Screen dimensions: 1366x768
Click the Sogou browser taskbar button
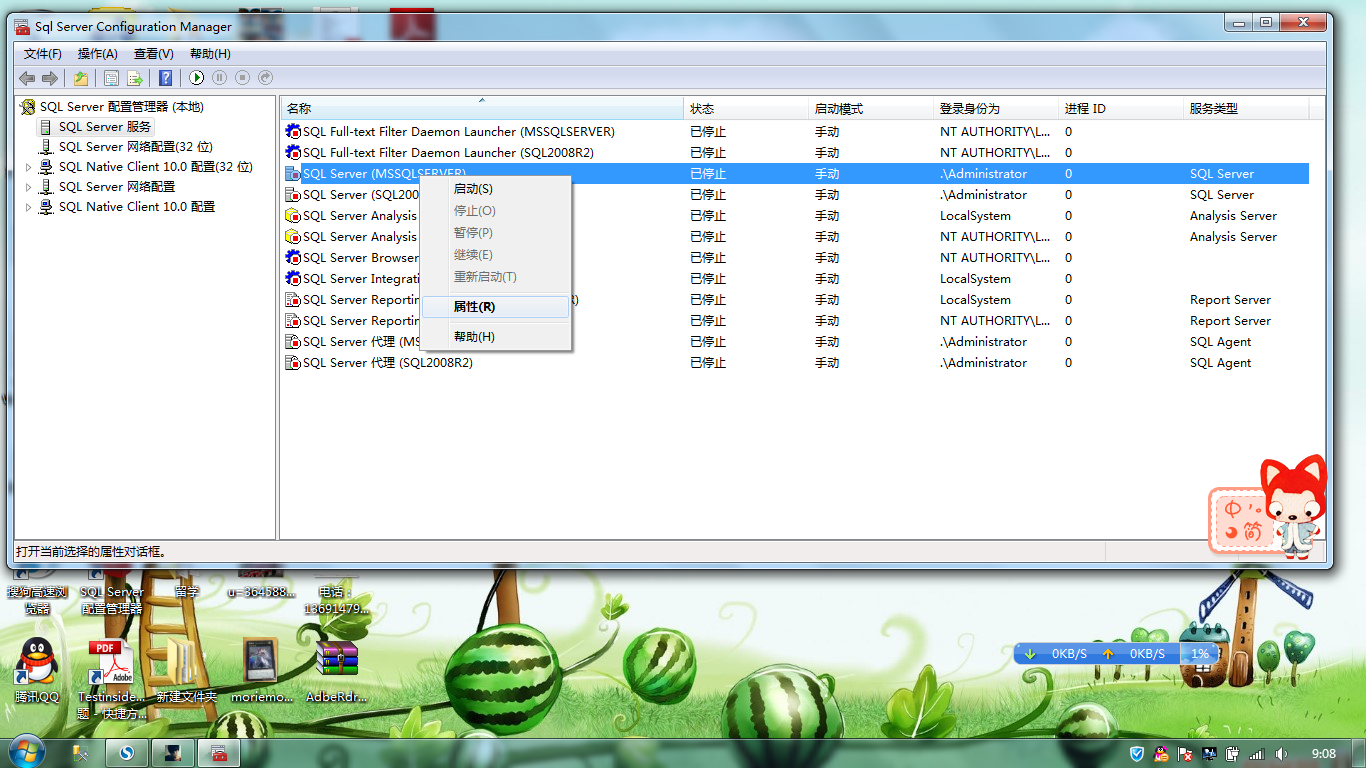click(x=127, y=753)
